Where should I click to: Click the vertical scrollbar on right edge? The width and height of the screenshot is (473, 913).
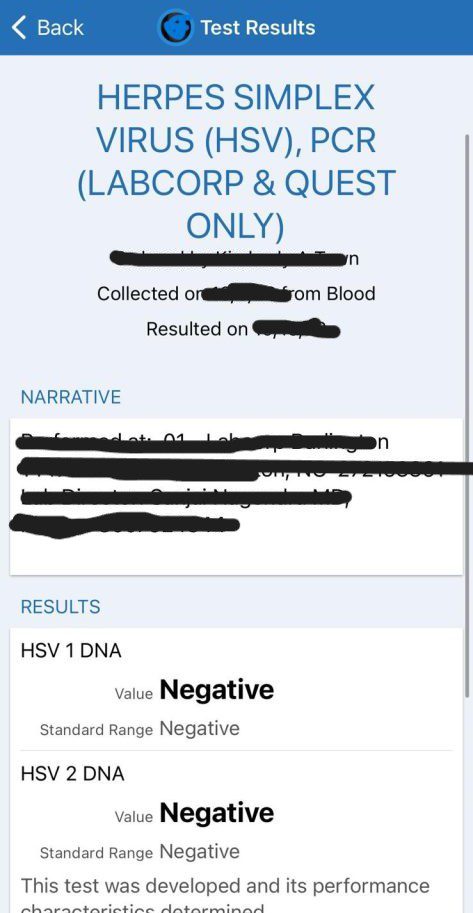[x=467, y=415]
